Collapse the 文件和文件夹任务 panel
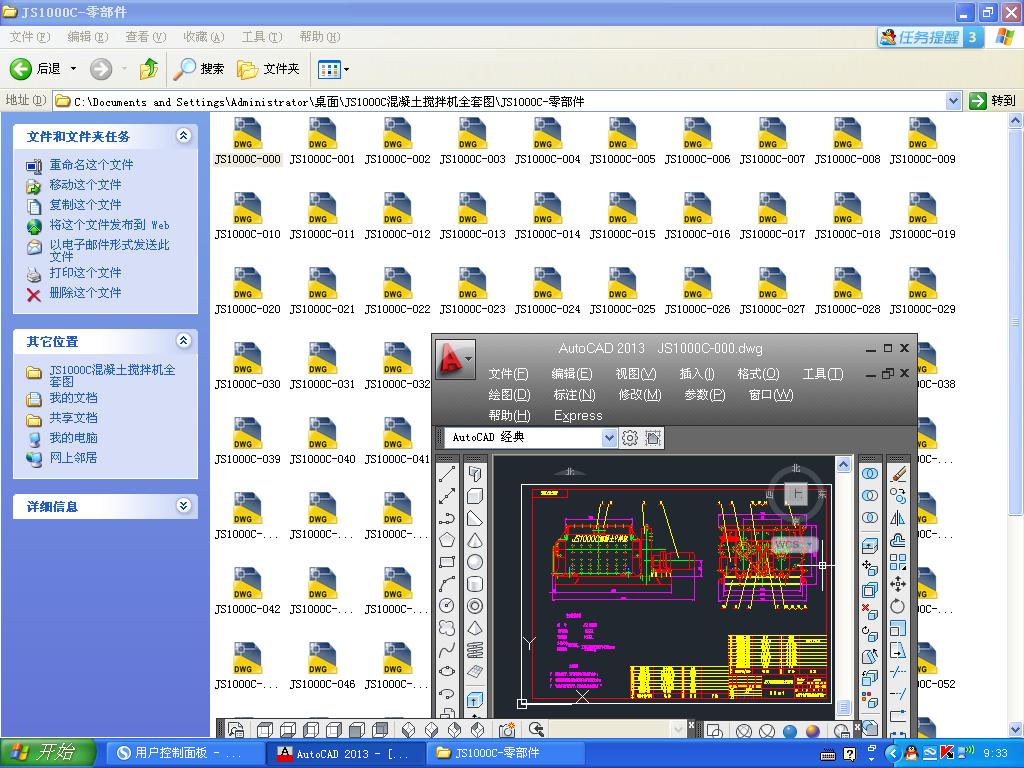1024x768 pixels. [184, 135]
